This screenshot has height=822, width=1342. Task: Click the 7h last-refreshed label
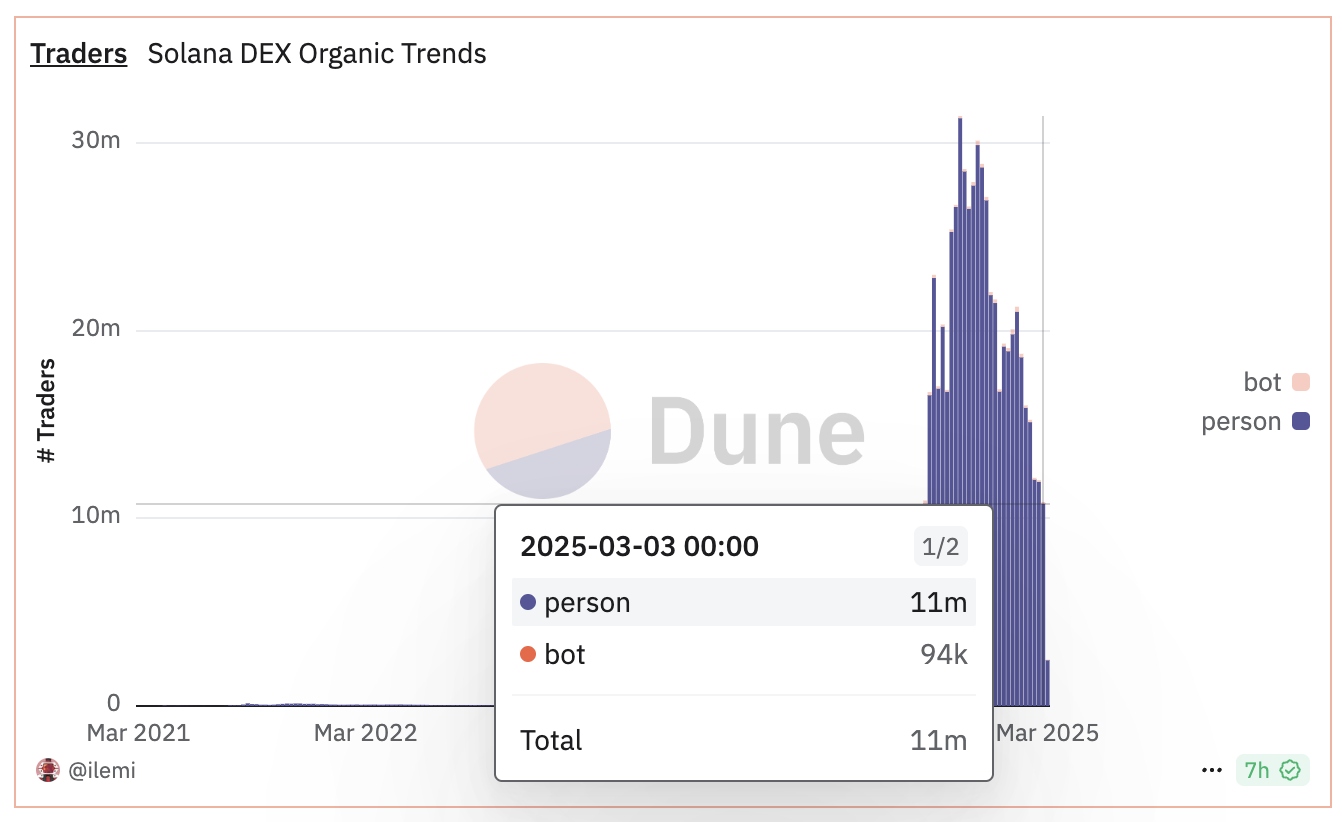tap(1257, 770)
